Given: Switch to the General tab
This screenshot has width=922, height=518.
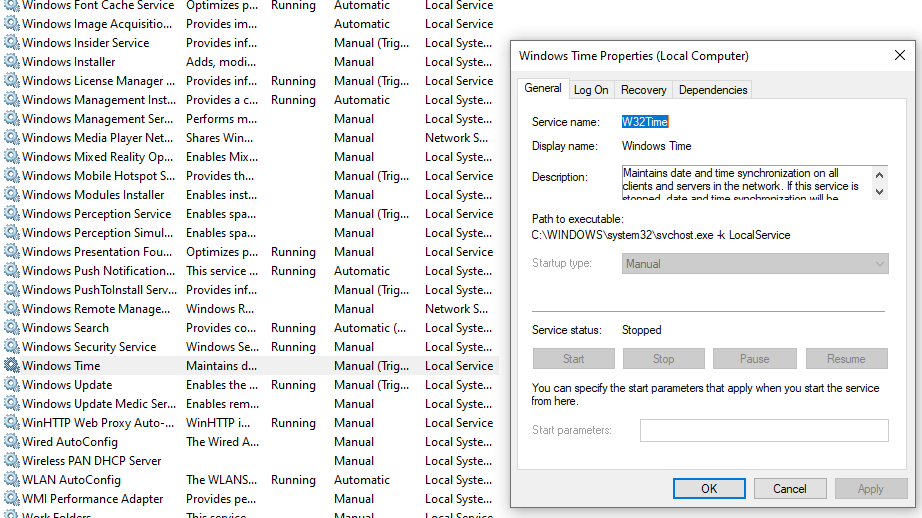Looking at the screenshot, I should [543, 88].
